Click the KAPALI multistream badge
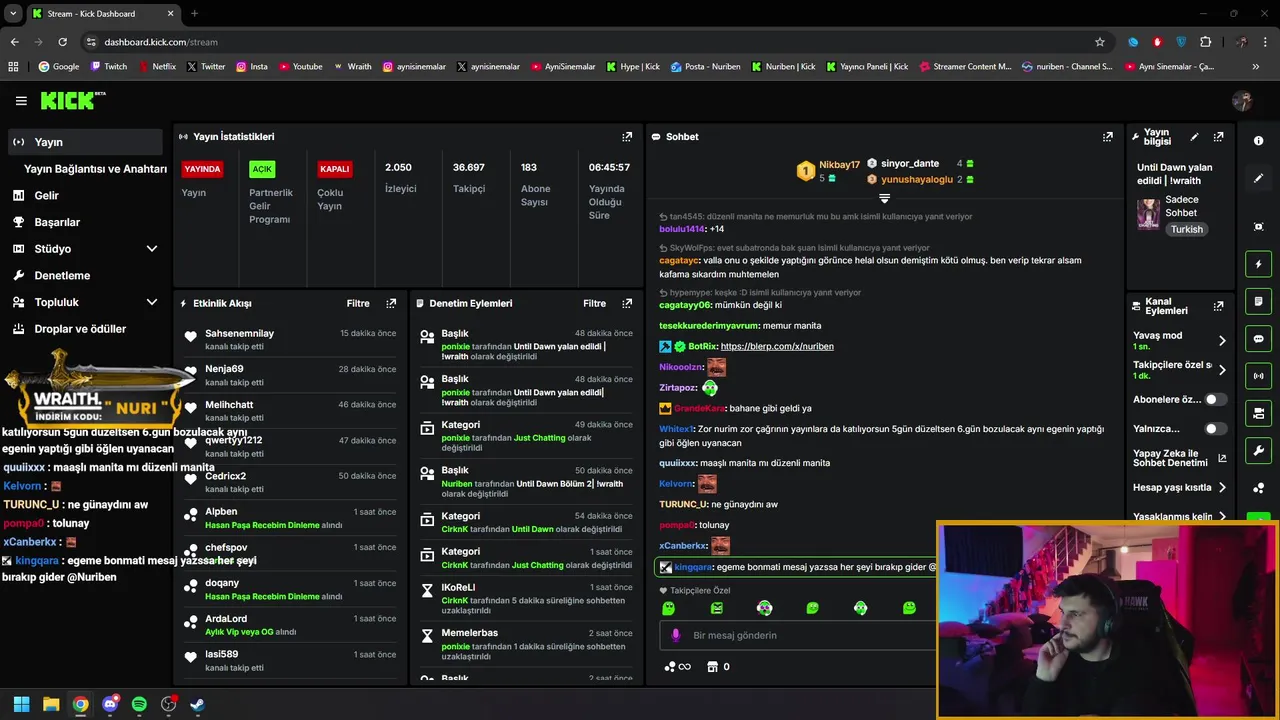The width and height of the screenshot is (1280, 720). pos(335,169)
